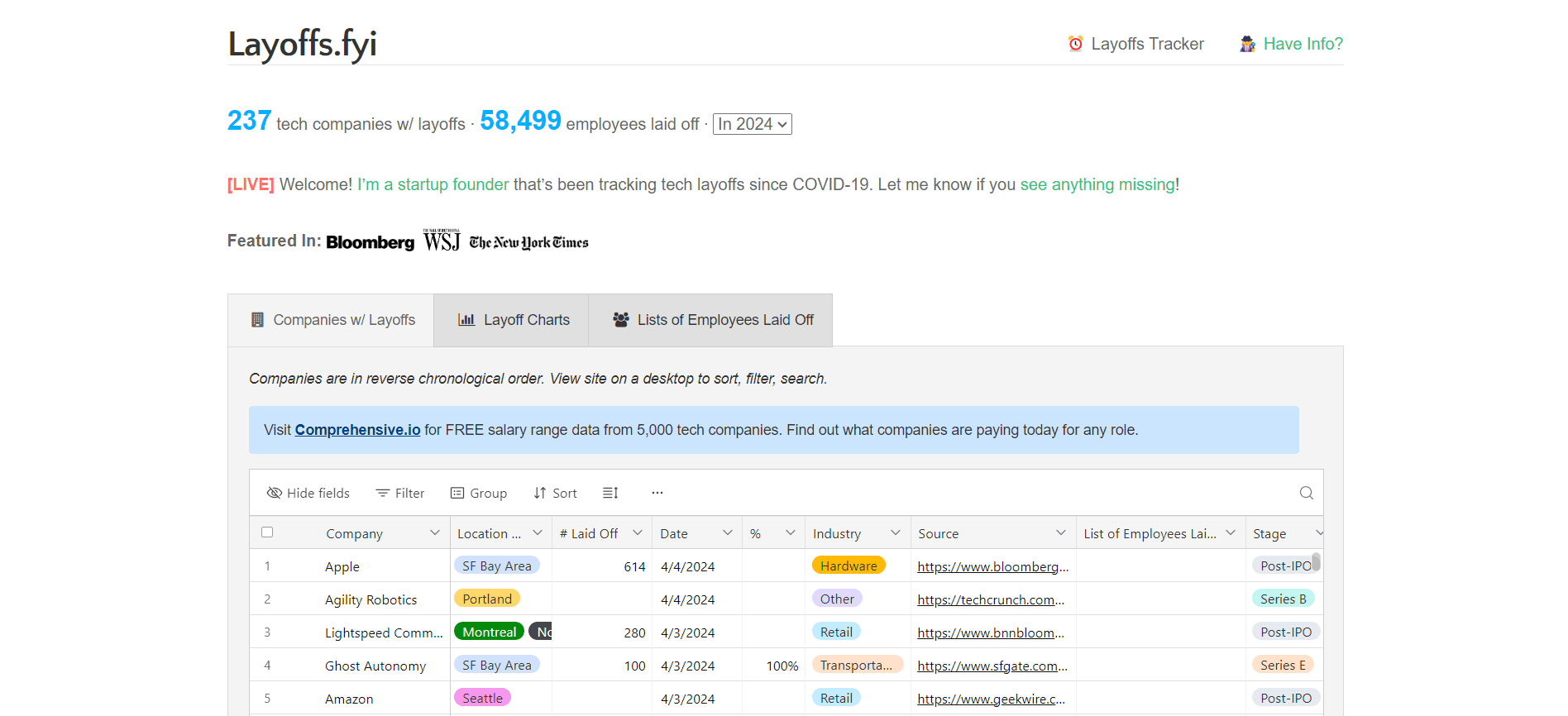1568x716 pixels.
Task: Click the Have Info detective icon
Action: tap(1248, 44)
